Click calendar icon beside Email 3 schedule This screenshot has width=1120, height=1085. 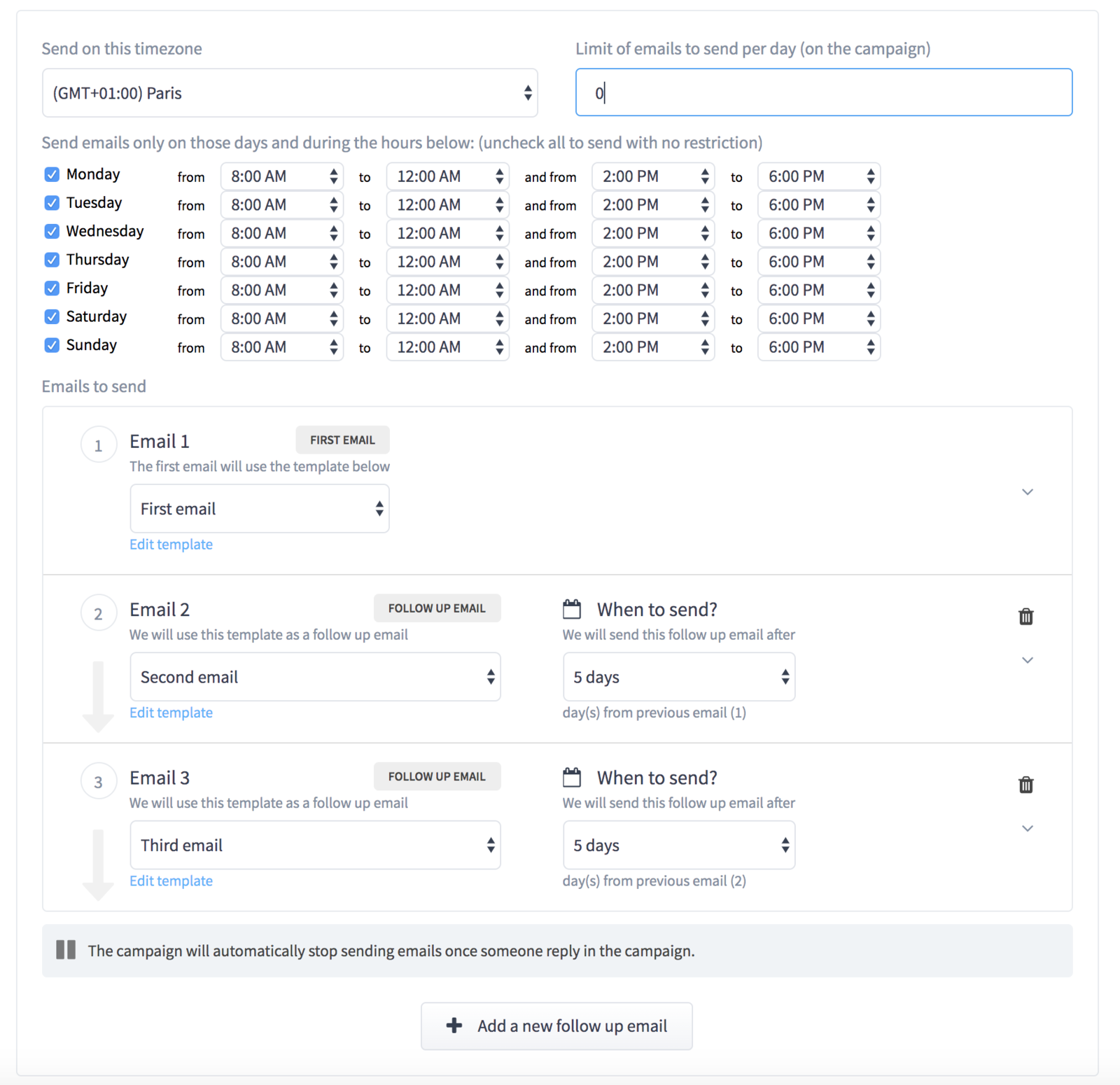pos(572,777)
